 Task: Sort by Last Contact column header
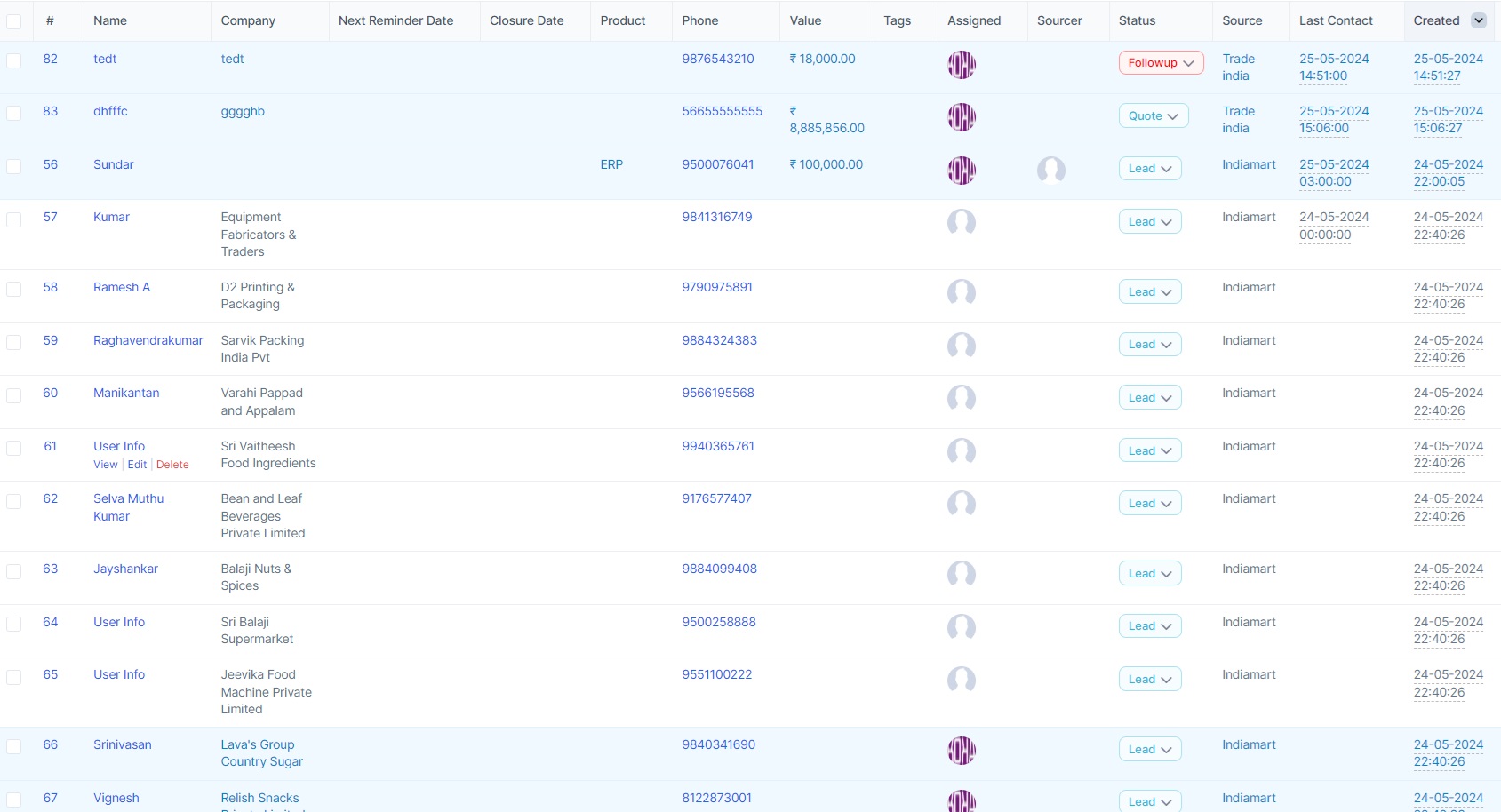[x=1336, y=20]
